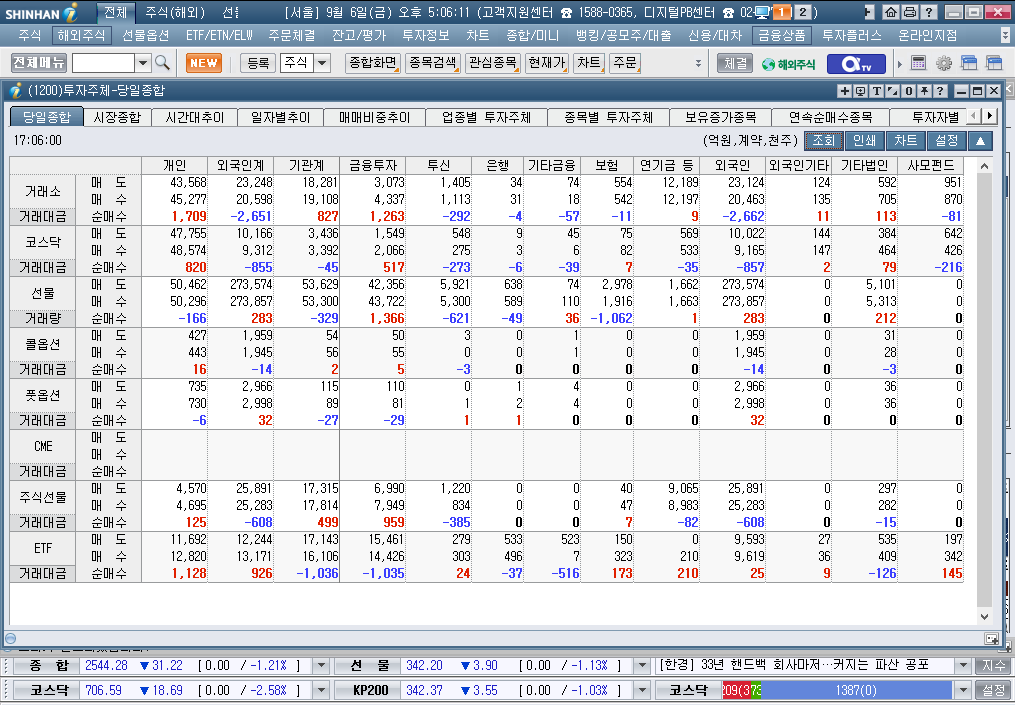
Task: Click the 조회 query button
Action: pos(823,140)
